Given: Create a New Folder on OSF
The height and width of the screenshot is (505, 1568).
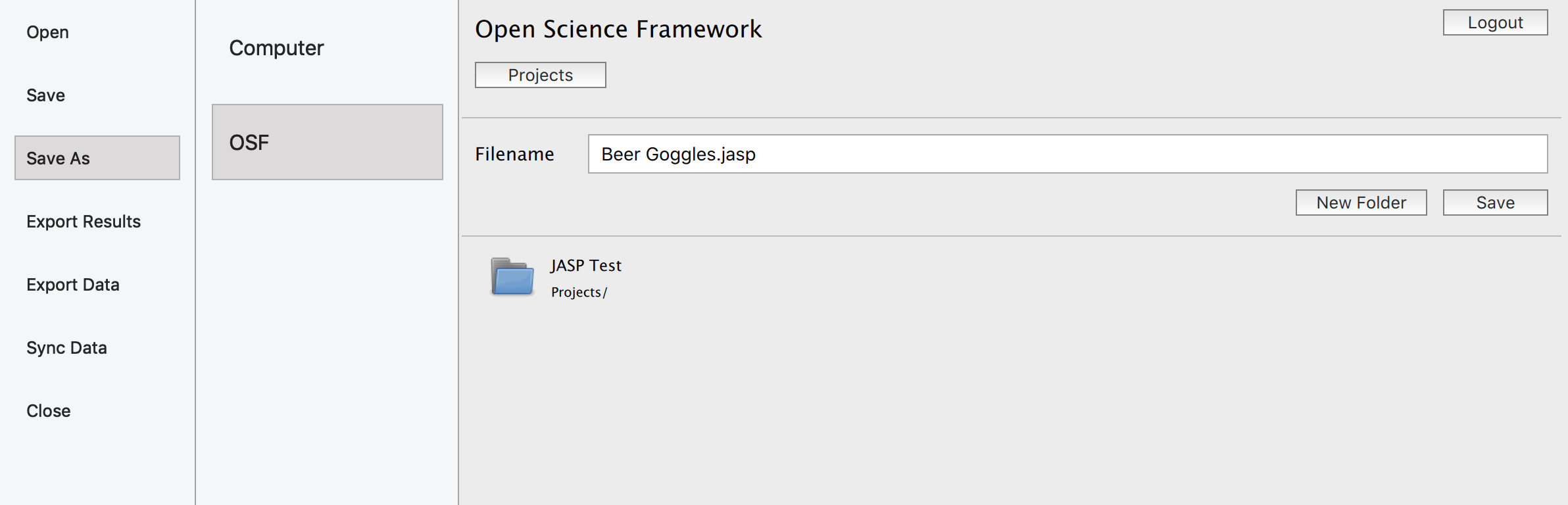Looking at the screenshot, I should coord(1360,202).
